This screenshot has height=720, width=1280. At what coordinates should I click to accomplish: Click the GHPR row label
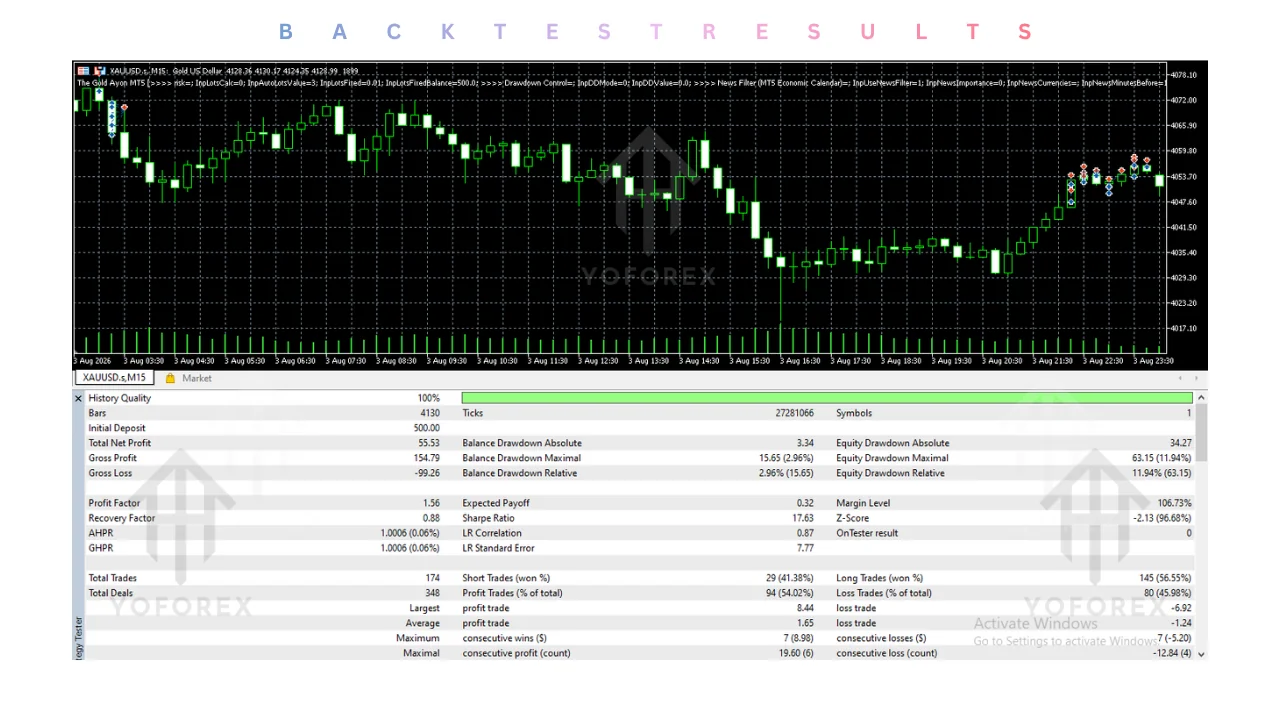coord(100,548)
